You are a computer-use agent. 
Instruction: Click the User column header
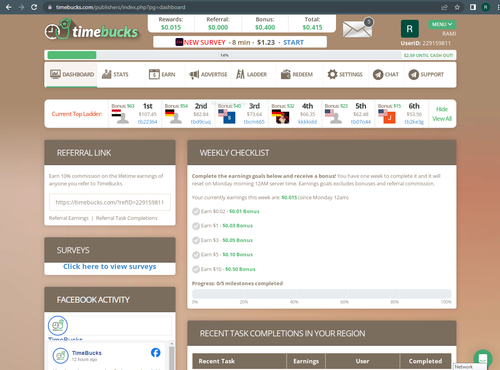click(362, 361)
